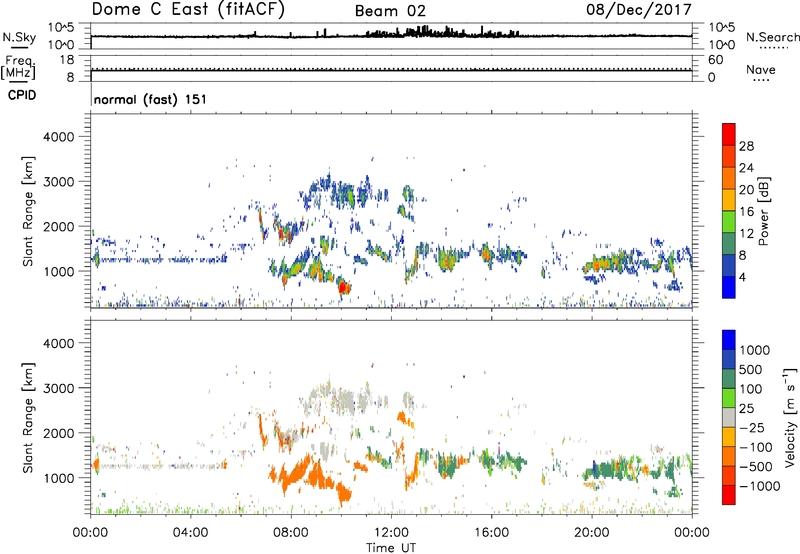This screenshot has height=554, width=800.
Task: Click the "60" tick on the Nave axis
Action: [x=715, y=60]
